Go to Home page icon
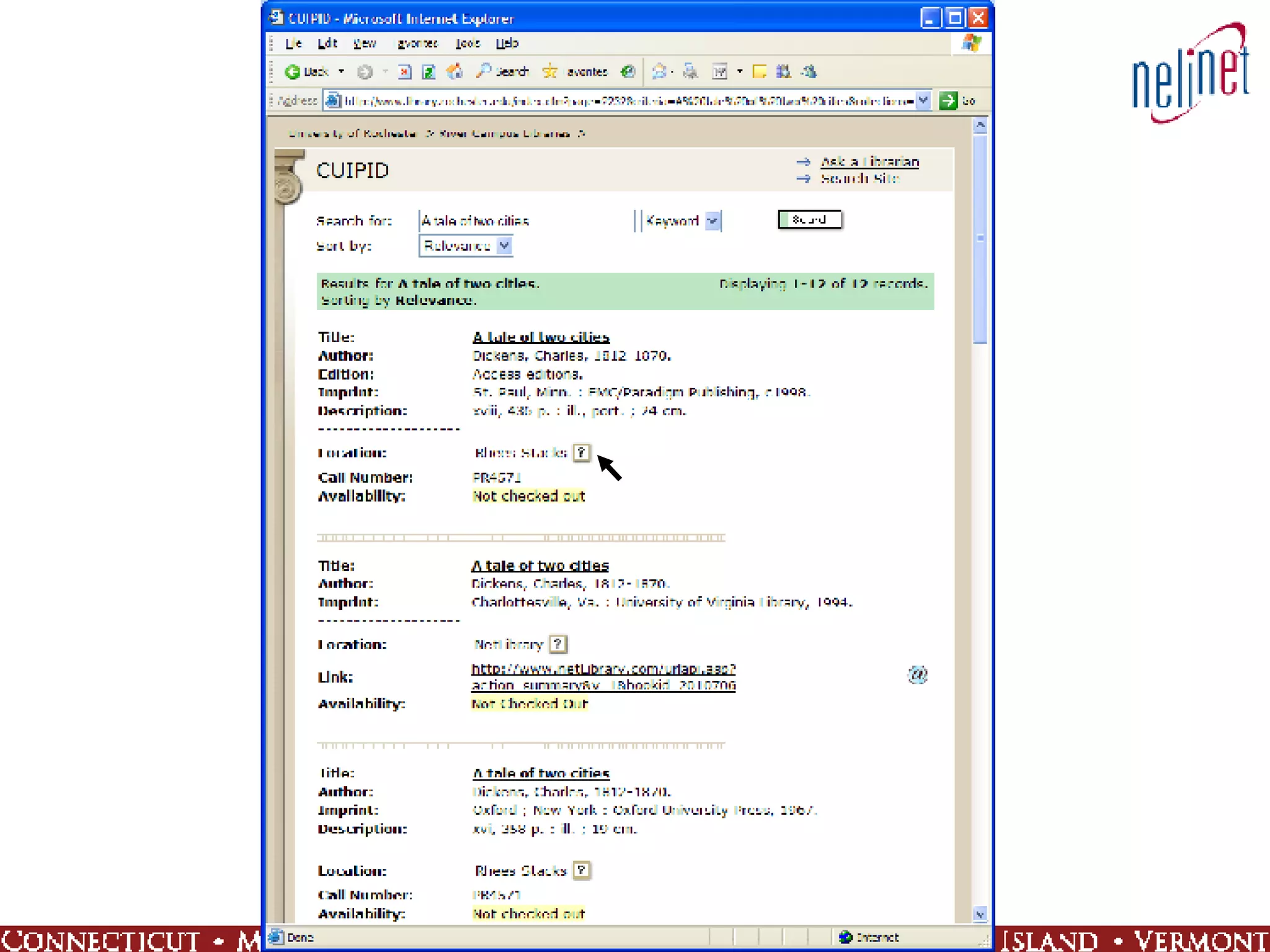The image size is (1270, 952). tap(455, 72)
